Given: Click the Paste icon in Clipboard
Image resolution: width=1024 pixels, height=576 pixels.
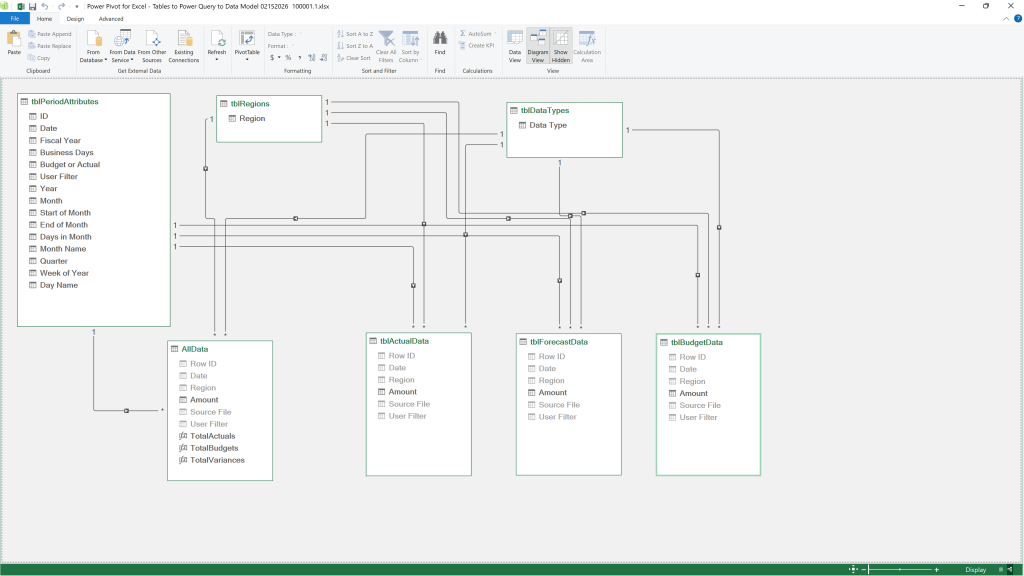Looking at the screenshot, I should tap(14, 42).
